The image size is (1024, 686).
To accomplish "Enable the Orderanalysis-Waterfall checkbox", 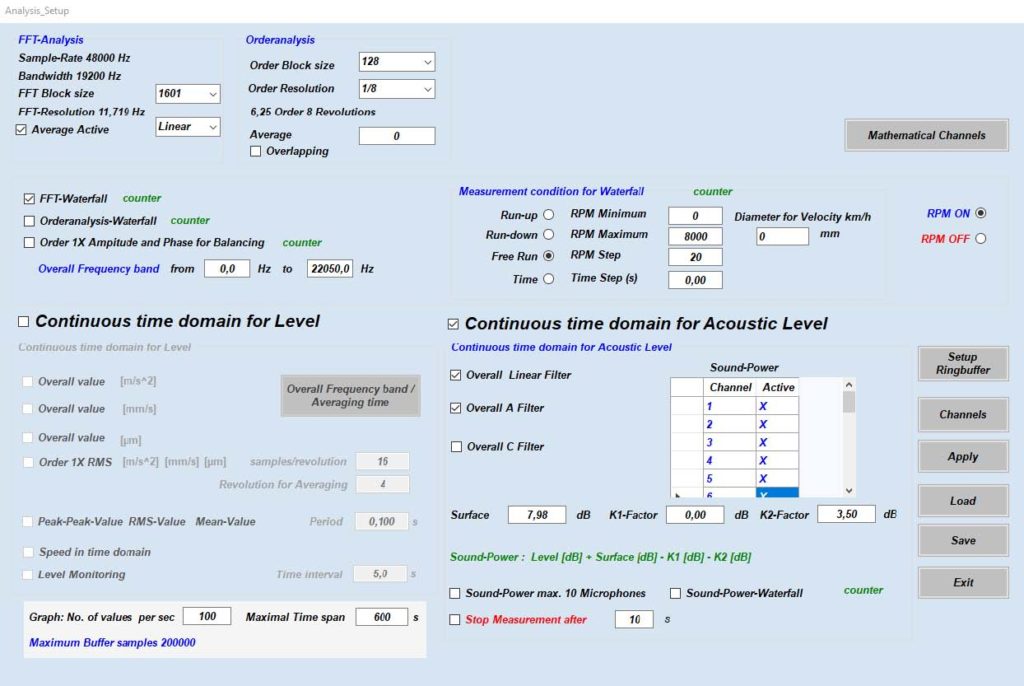I will tap(29, 221).
